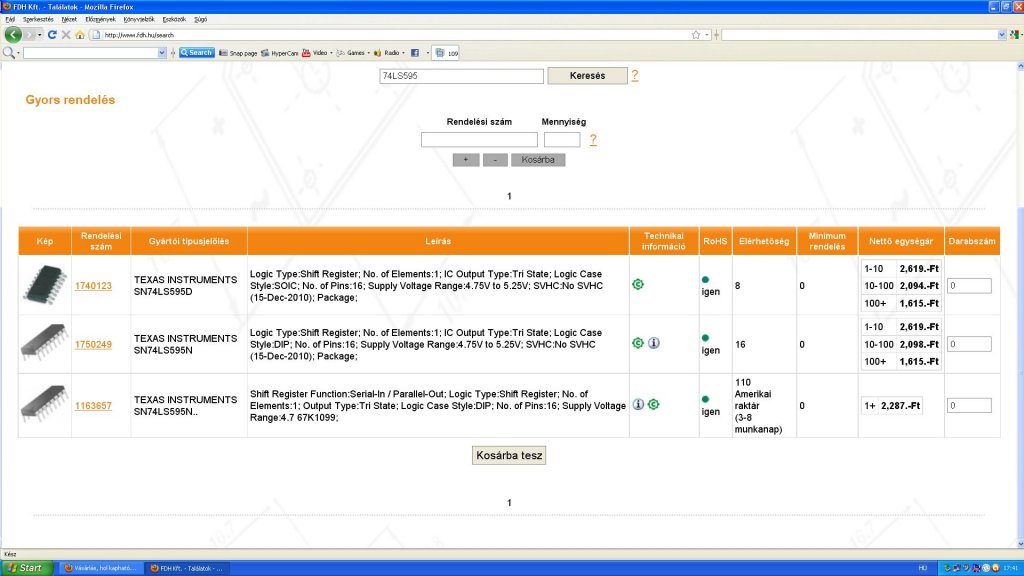Click the Snap page toolbar item

(x=238, y=53)
